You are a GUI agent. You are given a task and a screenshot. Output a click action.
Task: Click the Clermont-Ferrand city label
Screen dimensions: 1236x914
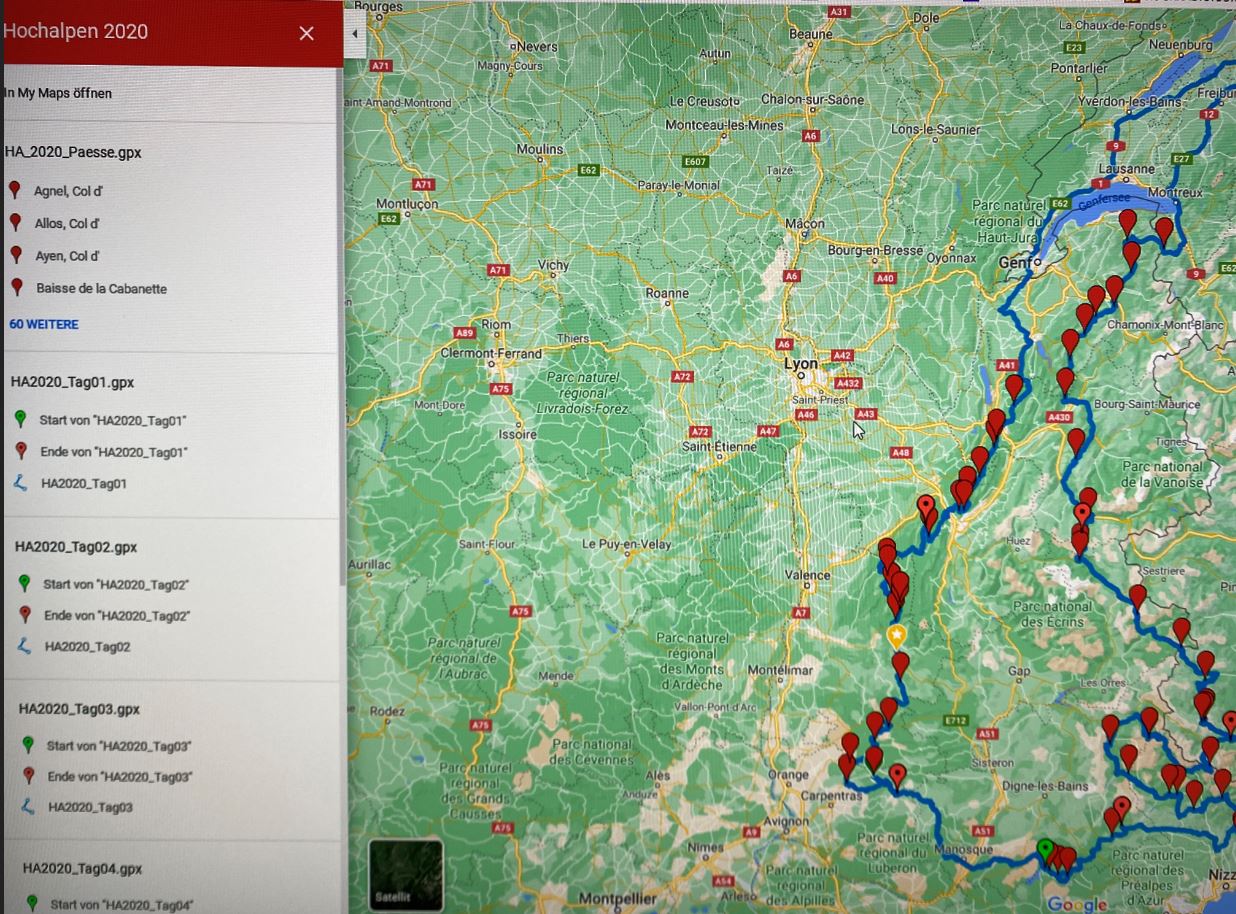point(491,354)
